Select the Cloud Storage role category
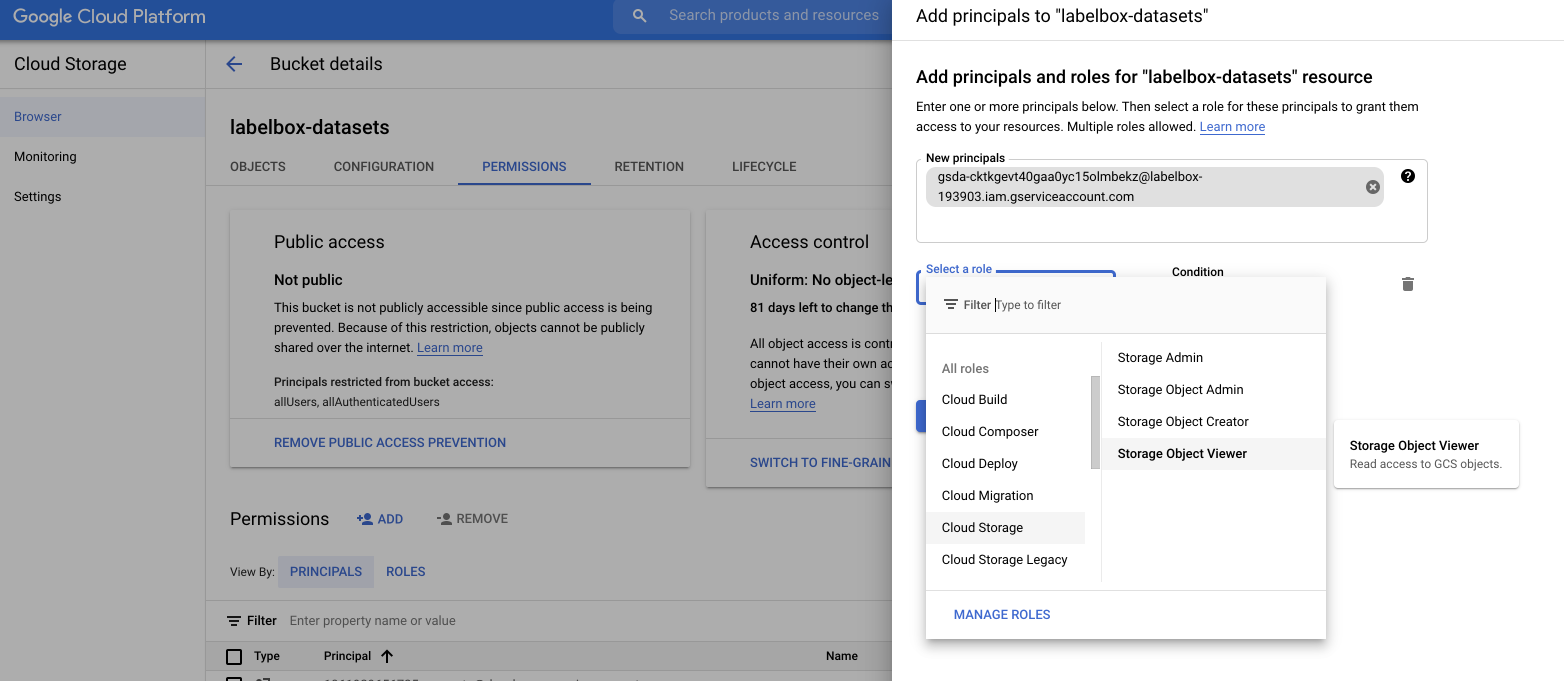The image size is (1564, 681). [1005, 528]
